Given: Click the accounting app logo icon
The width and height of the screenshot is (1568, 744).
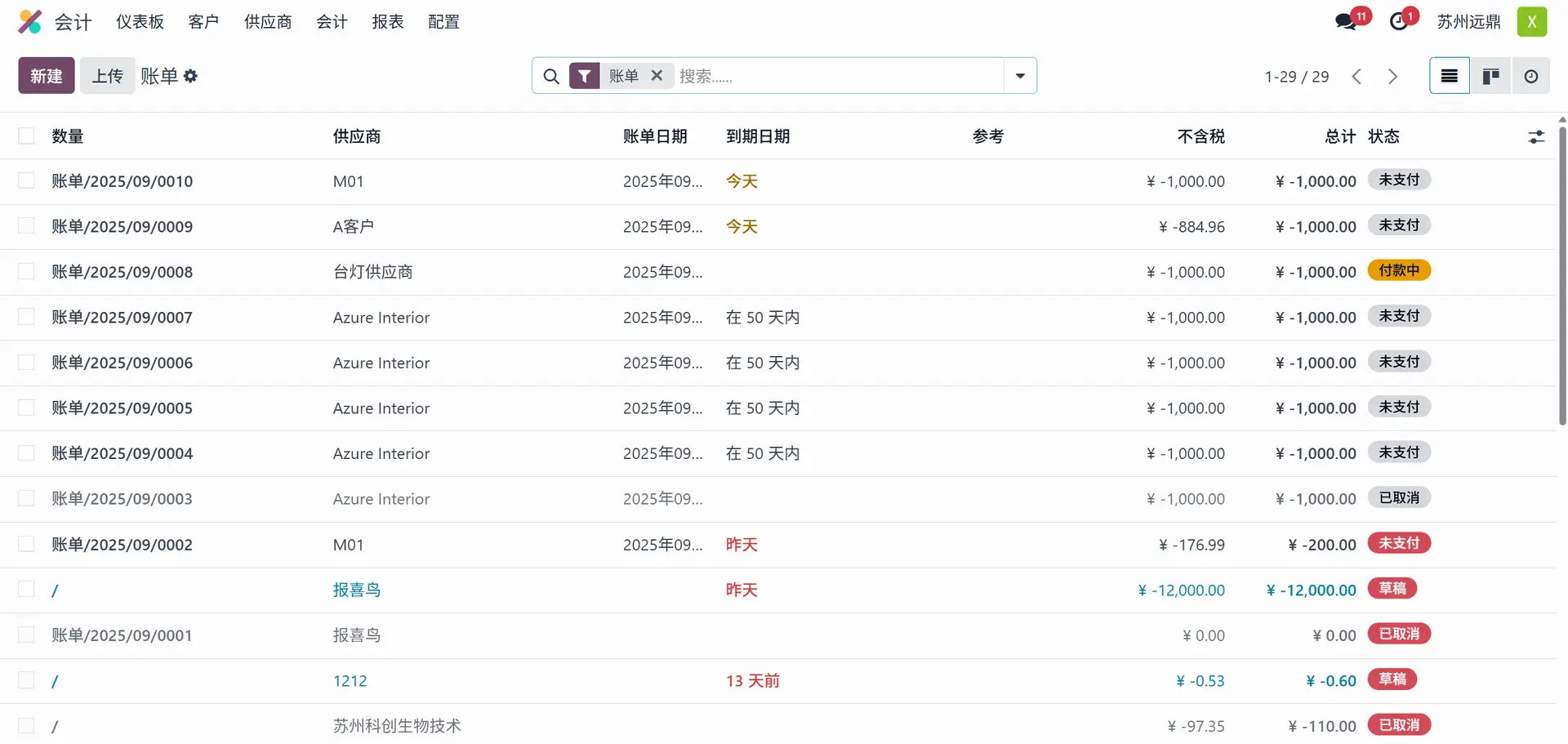Looking at the screenshot, I should [29, 22].
